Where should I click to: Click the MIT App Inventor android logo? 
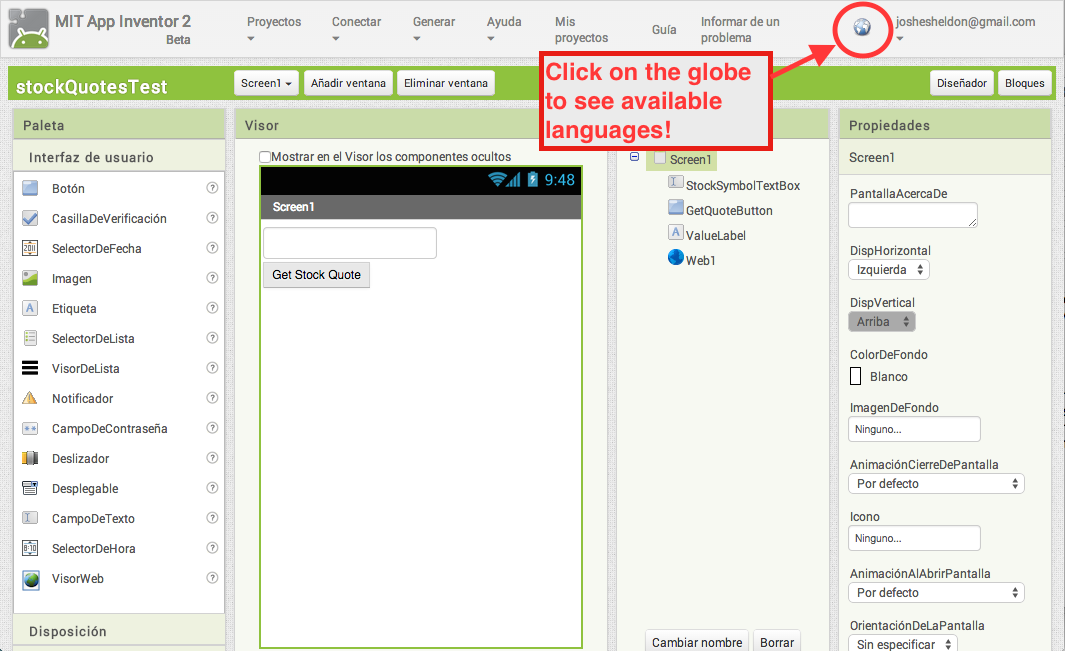tap(29, 29)
